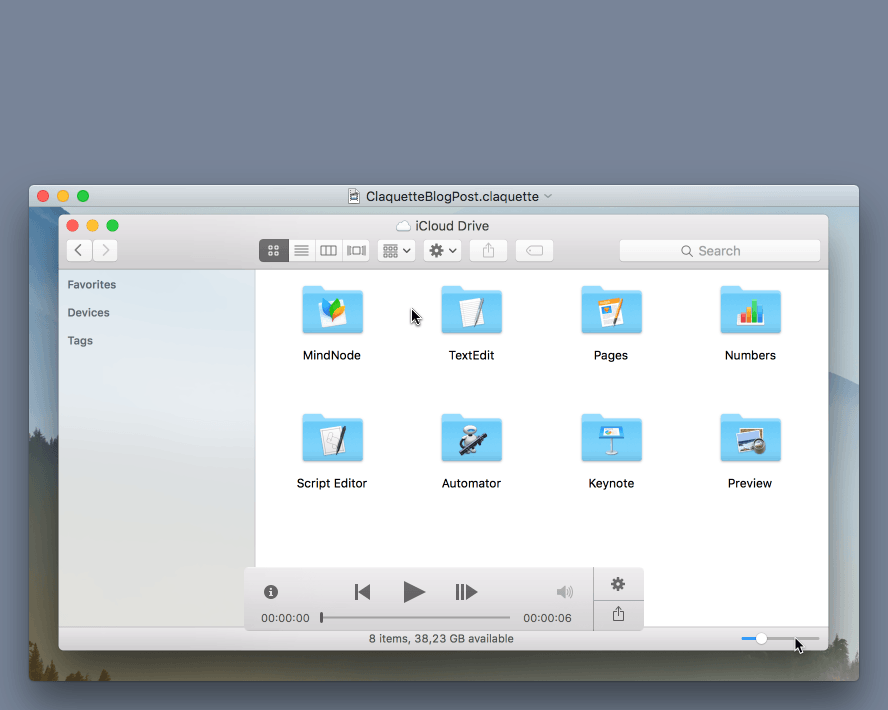The image size is (888, 710).
Task: Switch to icon view
Action: coord(274,250)
